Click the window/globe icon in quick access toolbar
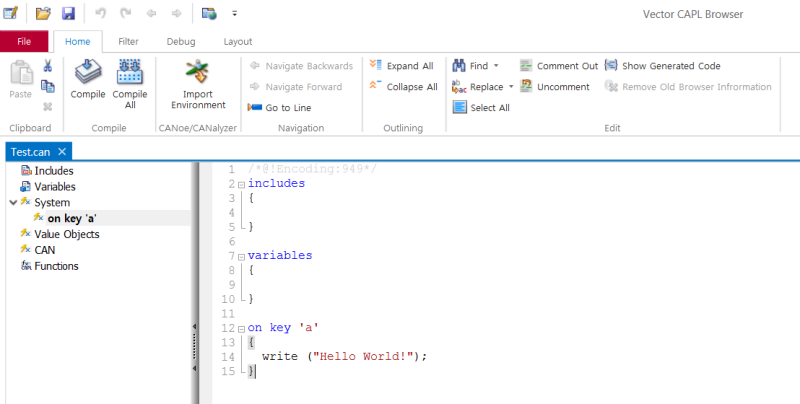Screen dimensions: 800x404 (x=209, y=13)
